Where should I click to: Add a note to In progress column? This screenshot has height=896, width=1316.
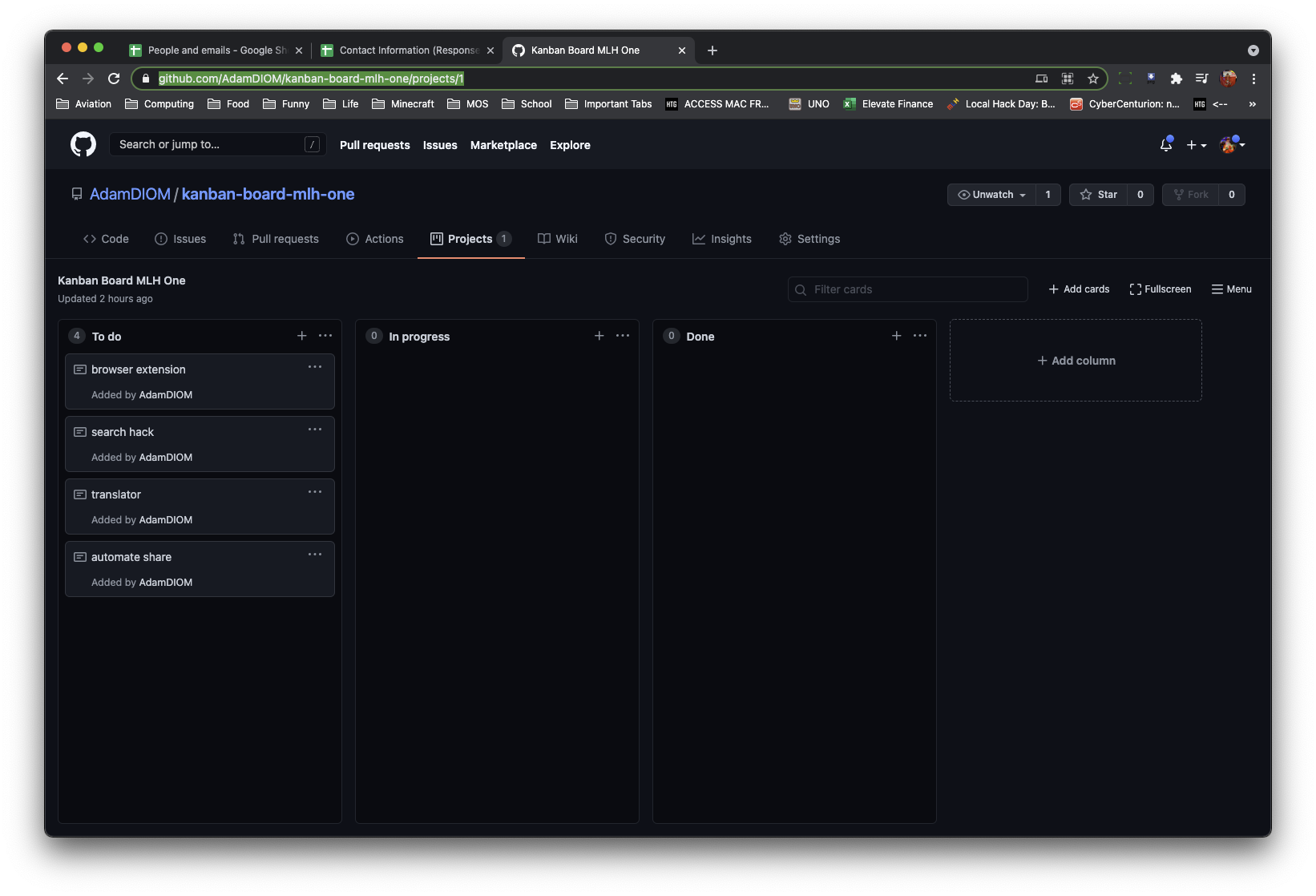[x=599, y=336]
